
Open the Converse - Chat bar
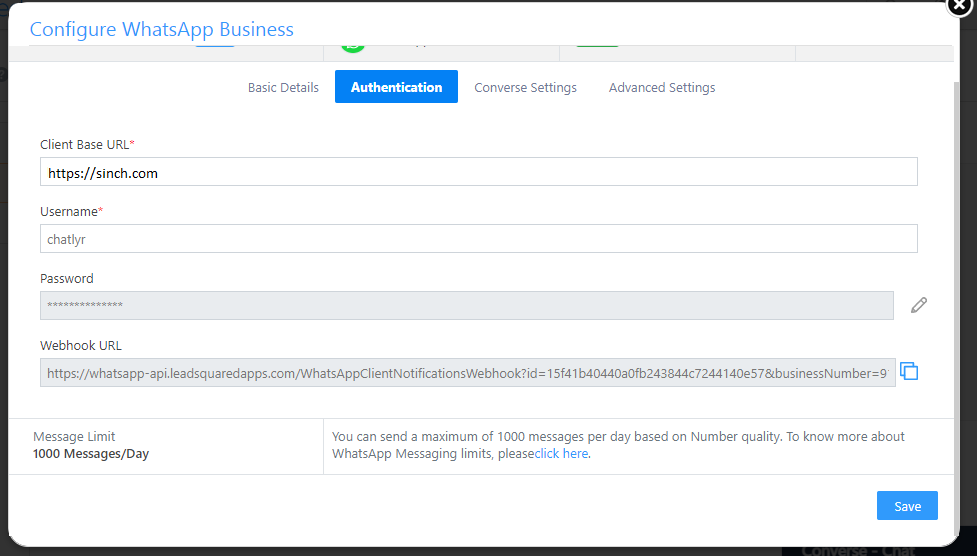[858, 549]
